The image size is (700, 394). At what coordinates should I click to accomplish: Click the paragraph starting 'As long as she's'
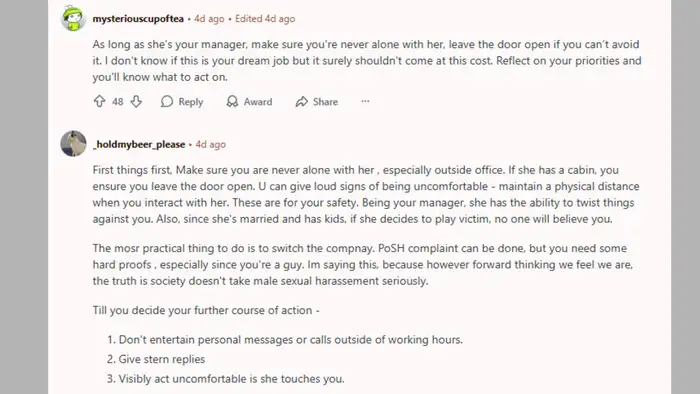(x=367, y=61)
